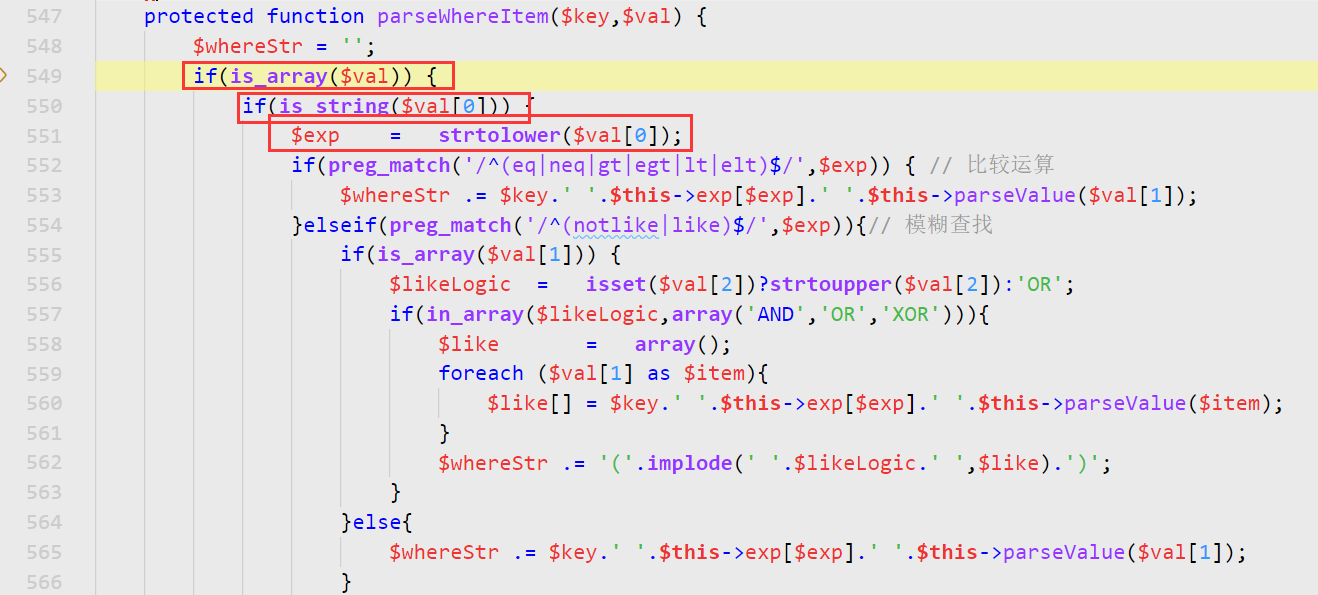The width and height of the screenshot is (1318, 595).
Task: Click line number 557 in the gutter
Action: [43, 314]
